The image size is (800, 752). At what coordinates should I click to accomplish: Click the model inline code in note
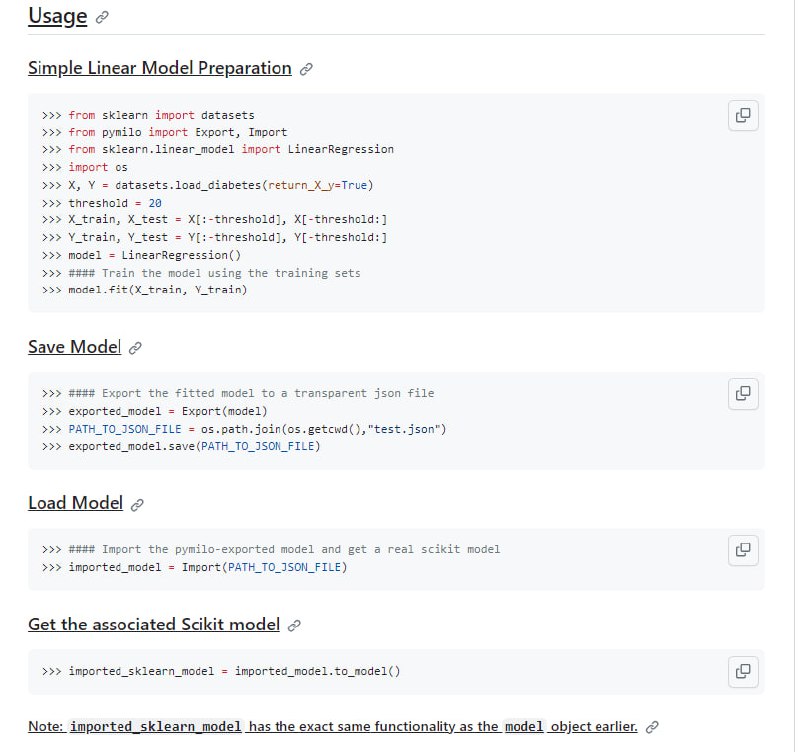pos(525,727)
